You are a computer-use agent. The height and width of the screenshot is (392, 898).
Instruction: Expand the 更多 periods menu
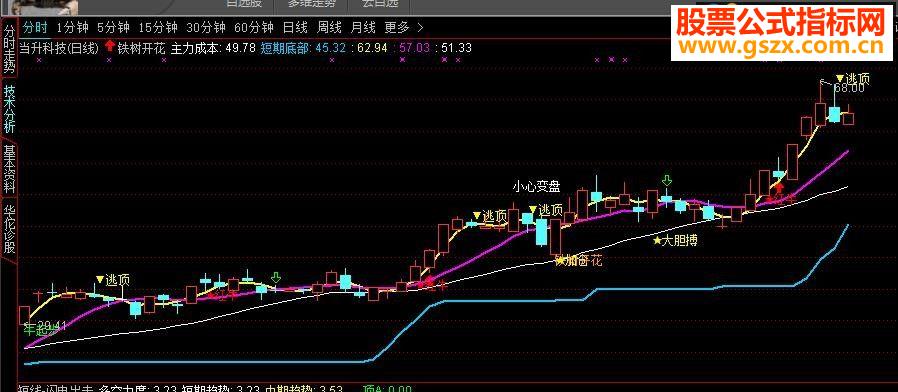point(404,27)
